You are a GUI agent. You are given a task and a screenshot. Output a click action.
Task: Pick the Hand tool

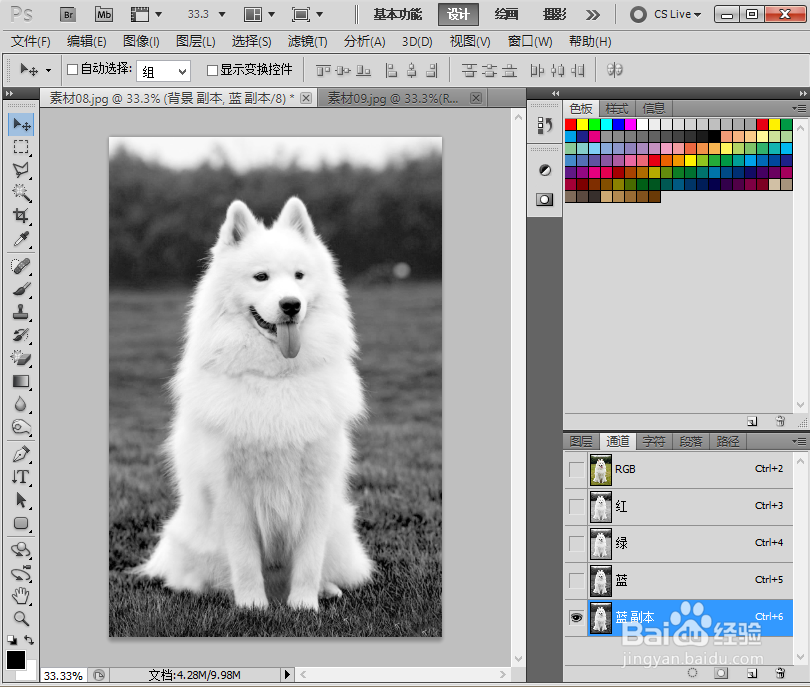21,596
